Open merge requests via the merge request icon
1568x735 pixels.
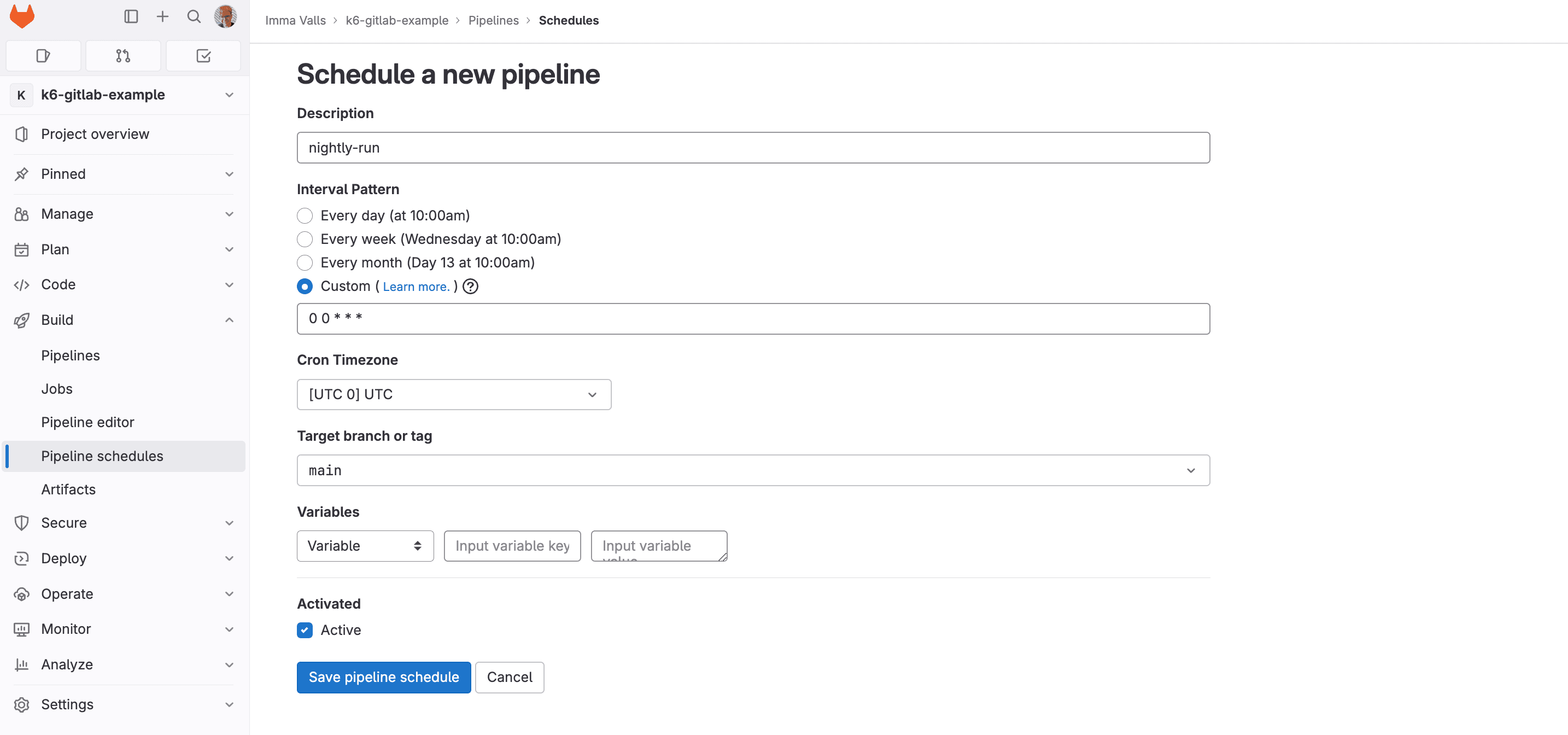pyautogui.click(x=123, y=55)
